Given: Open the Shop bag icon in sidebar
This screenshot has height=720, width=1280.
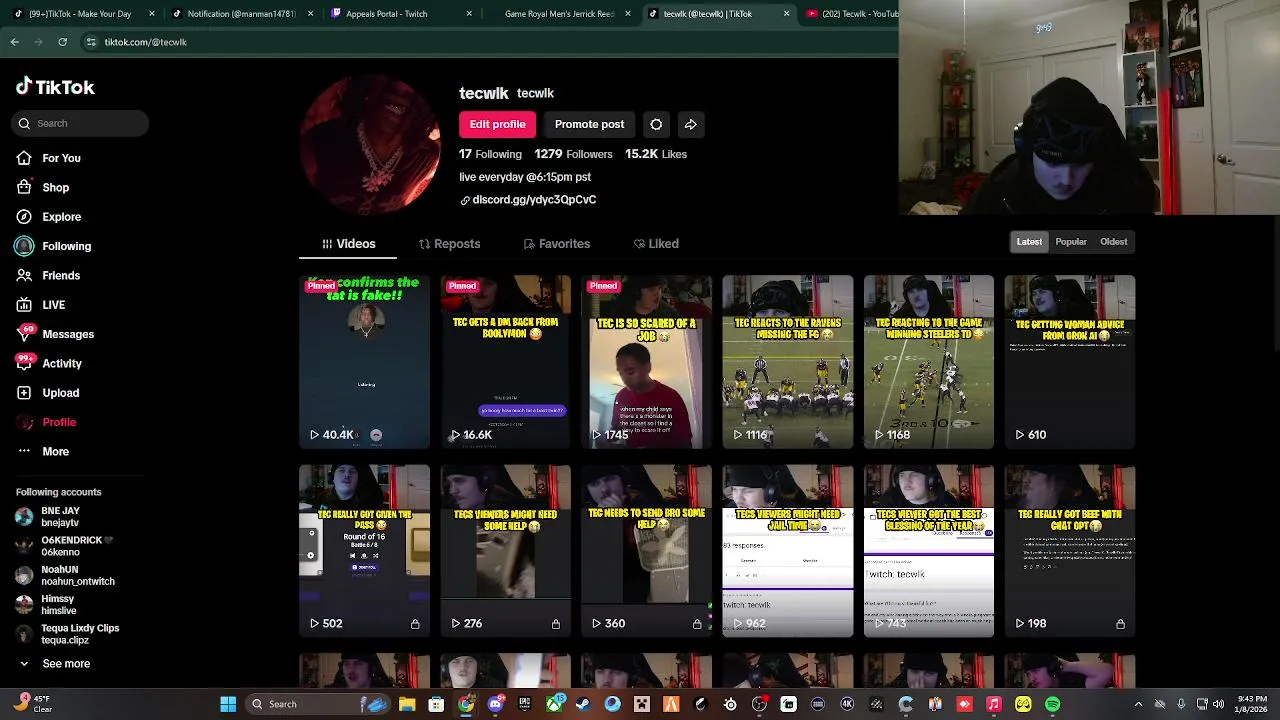Looking at the screenshot, I should 24,187.
